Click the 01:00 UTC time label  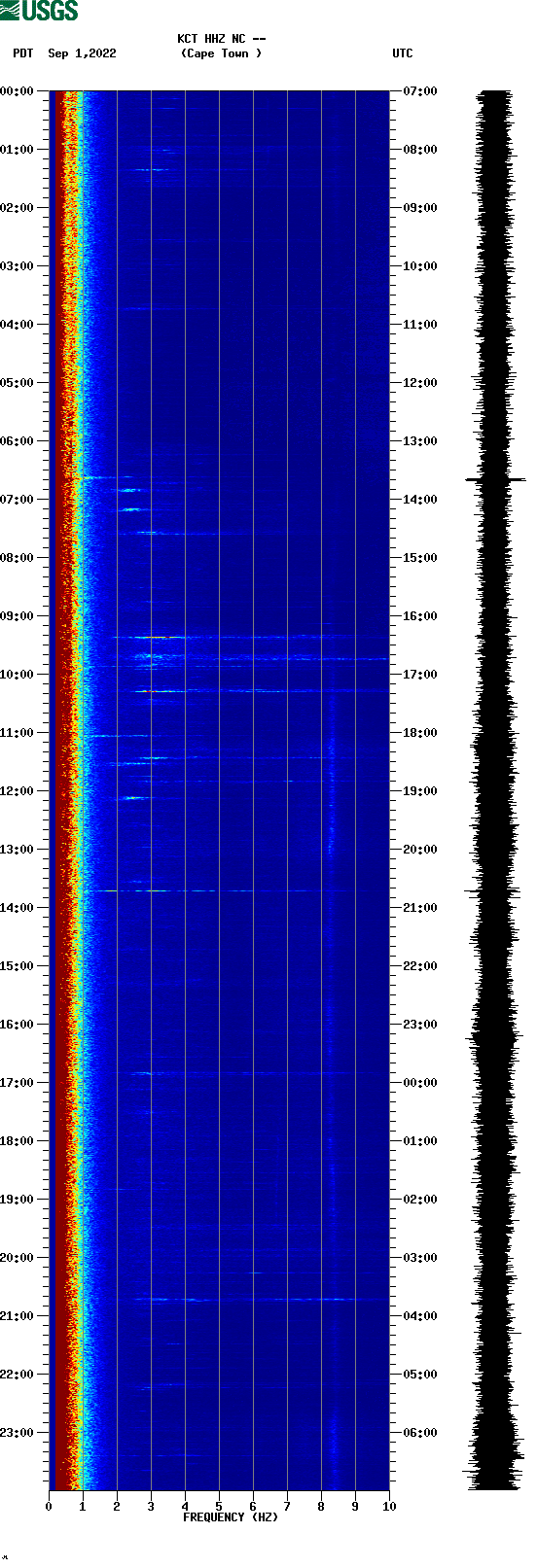[420, 1141]
